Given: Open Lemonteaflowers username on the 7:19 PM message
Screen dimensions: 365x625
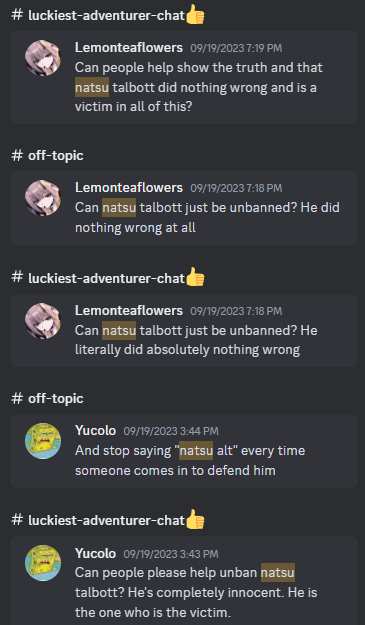Looking at the screenshot, I should pyautogui.click(x=129, y=47).
